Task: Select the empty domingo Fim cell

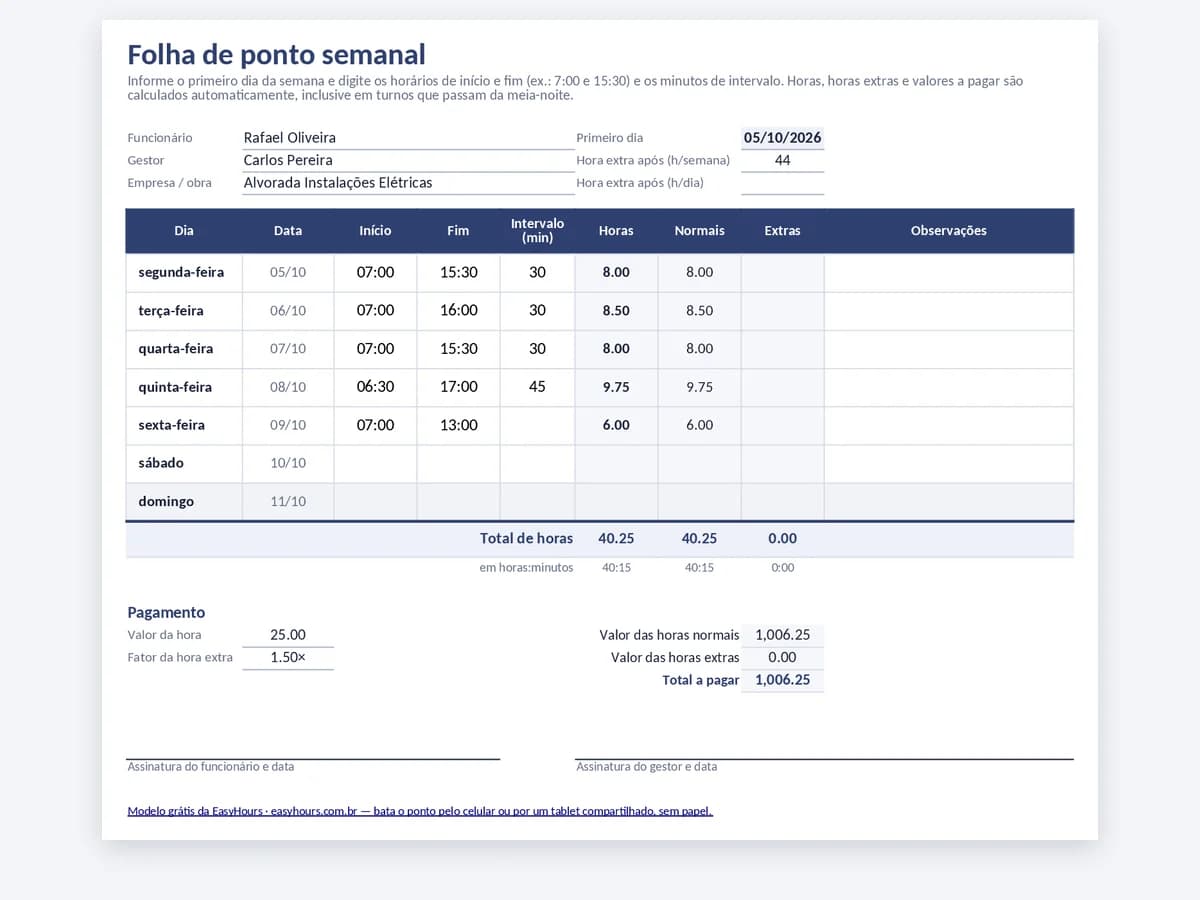Action: pyautogui.click(x=458, y=501)
